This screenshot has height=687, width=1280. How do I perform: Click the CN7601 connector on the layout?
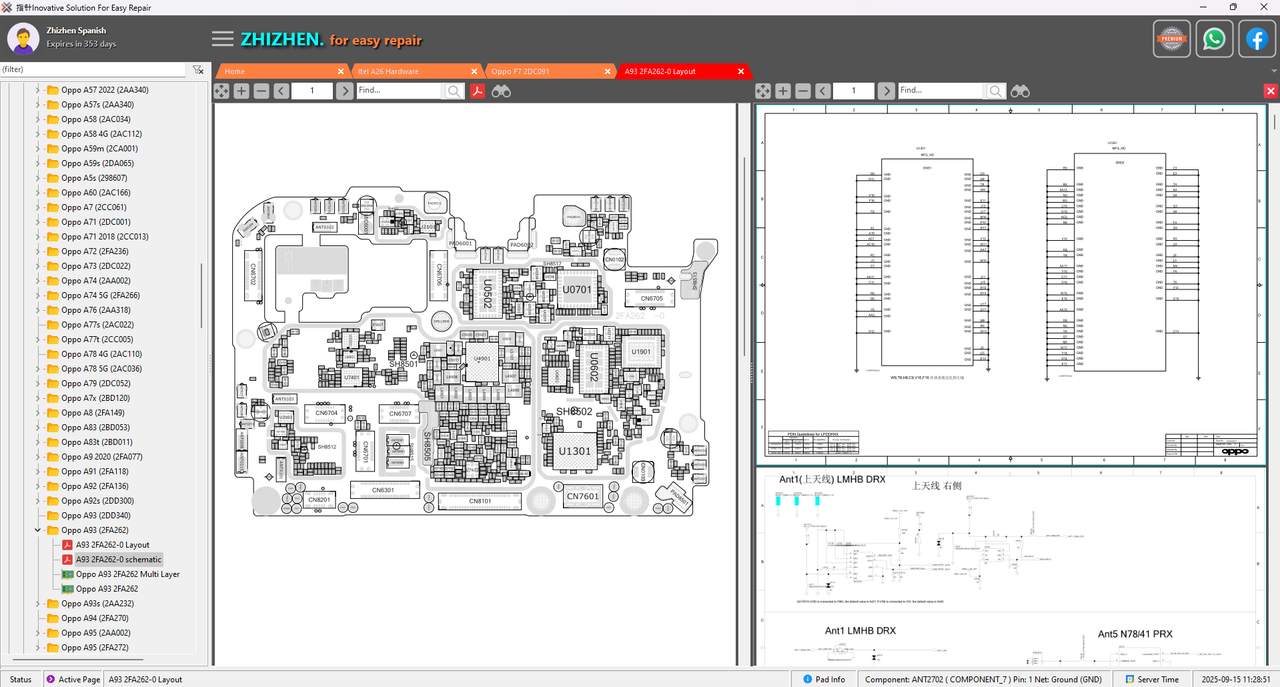click(583, 496)
